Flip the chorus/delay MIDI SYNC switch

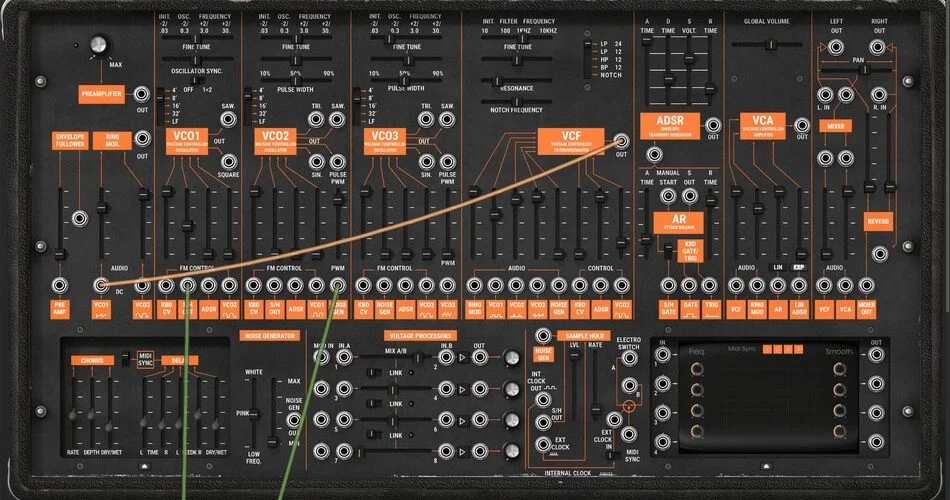pos(125,359)
